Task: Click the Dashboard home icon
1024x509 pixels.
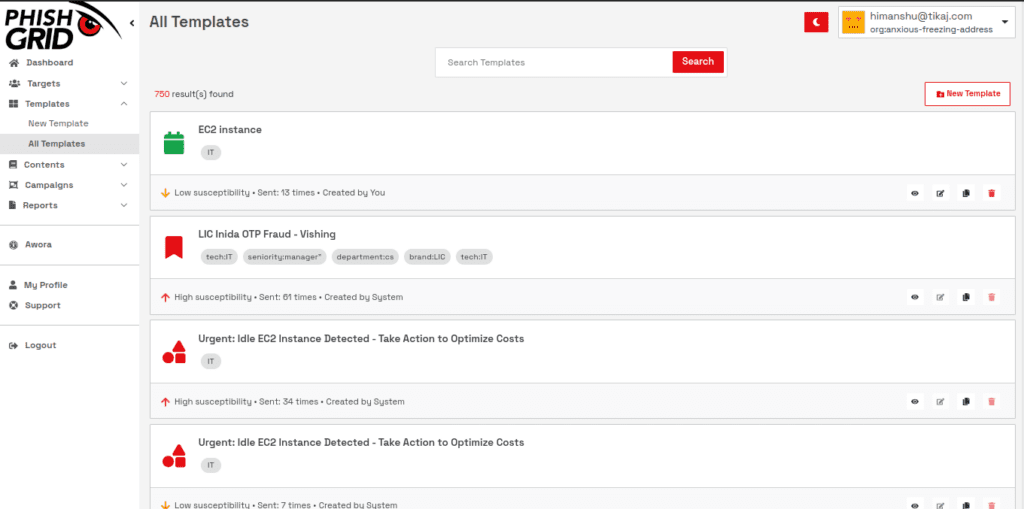Action: [14, 63]
